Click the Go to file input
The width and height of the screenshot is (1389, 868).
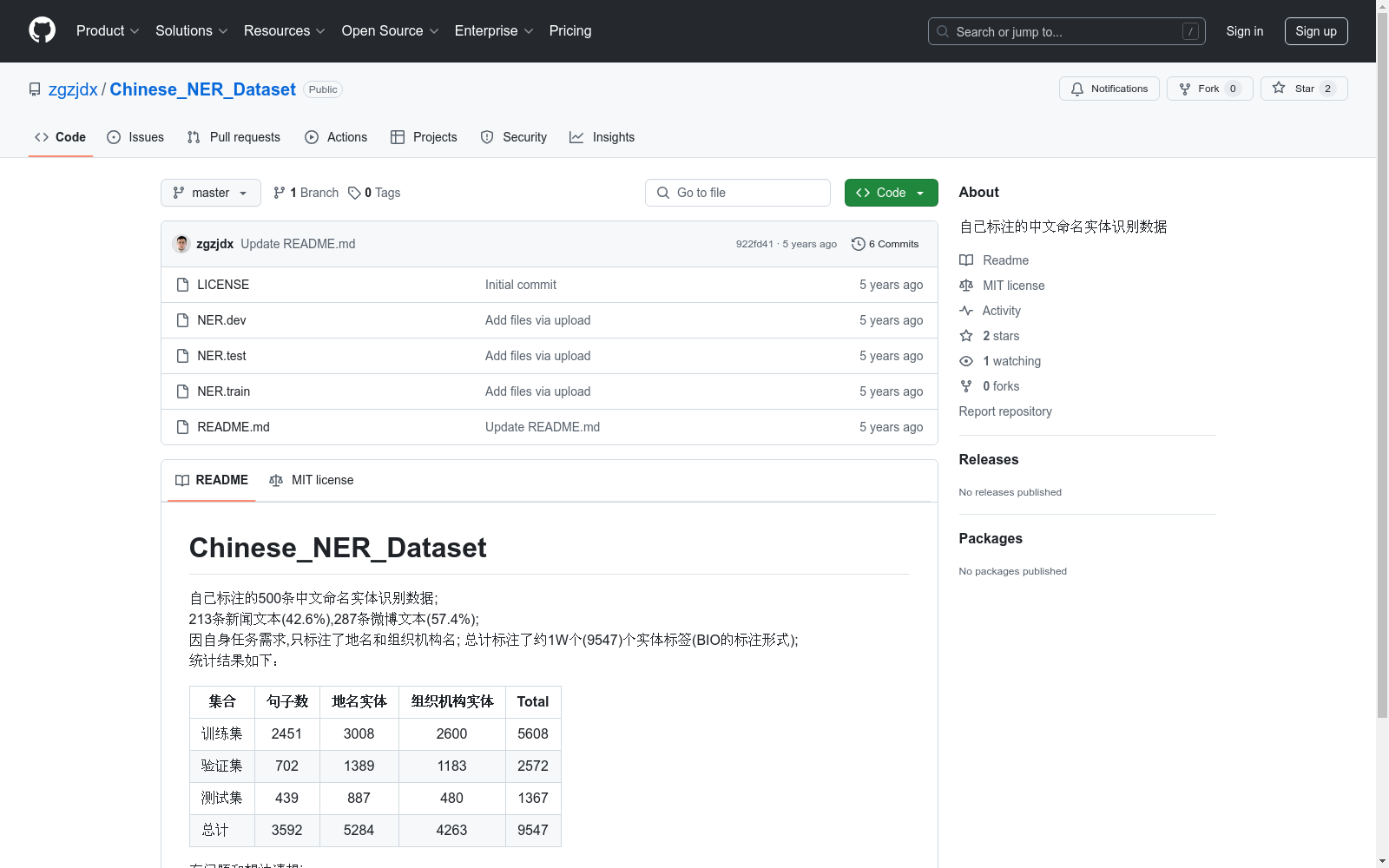(x=738, y=193)
